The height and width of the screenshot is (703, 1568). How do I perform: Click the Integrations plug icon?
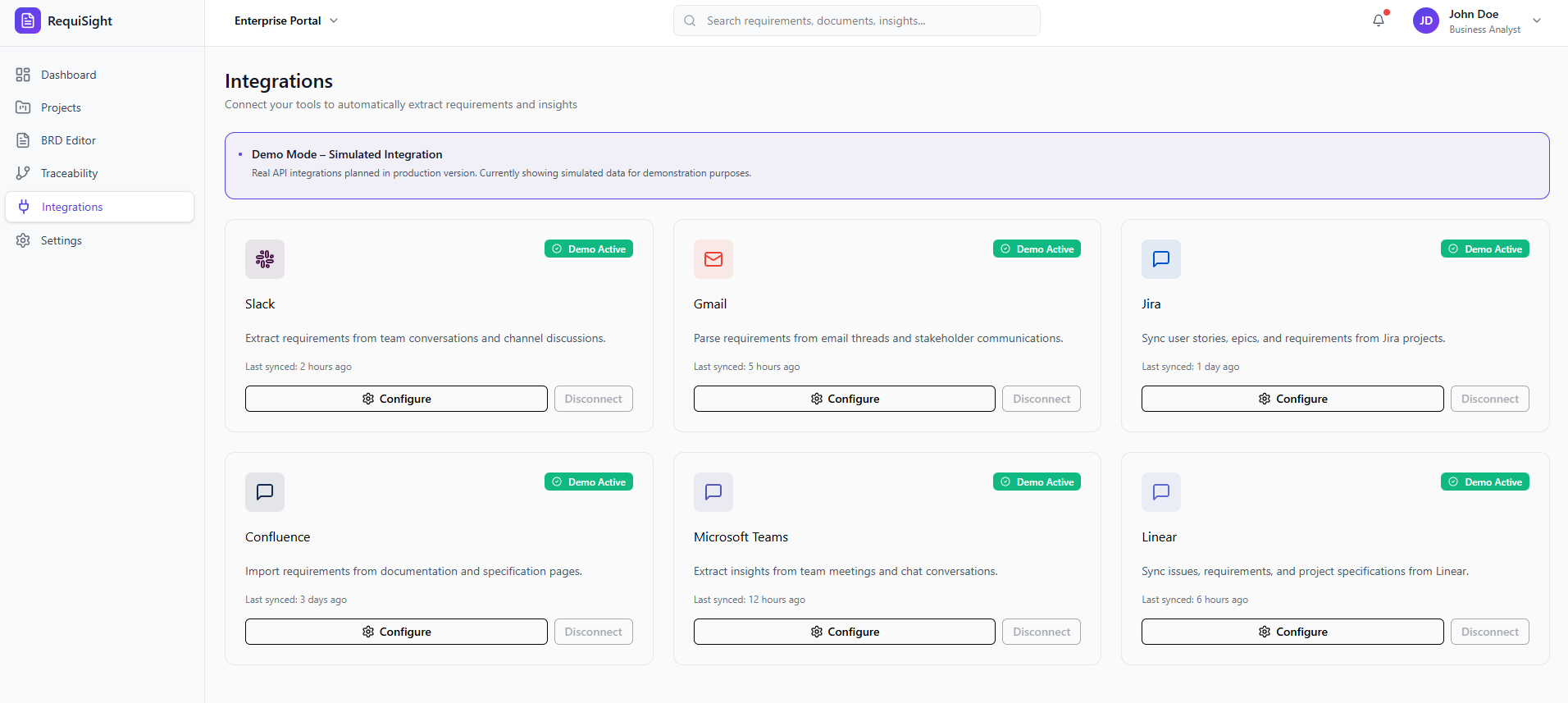click(24, 207)
